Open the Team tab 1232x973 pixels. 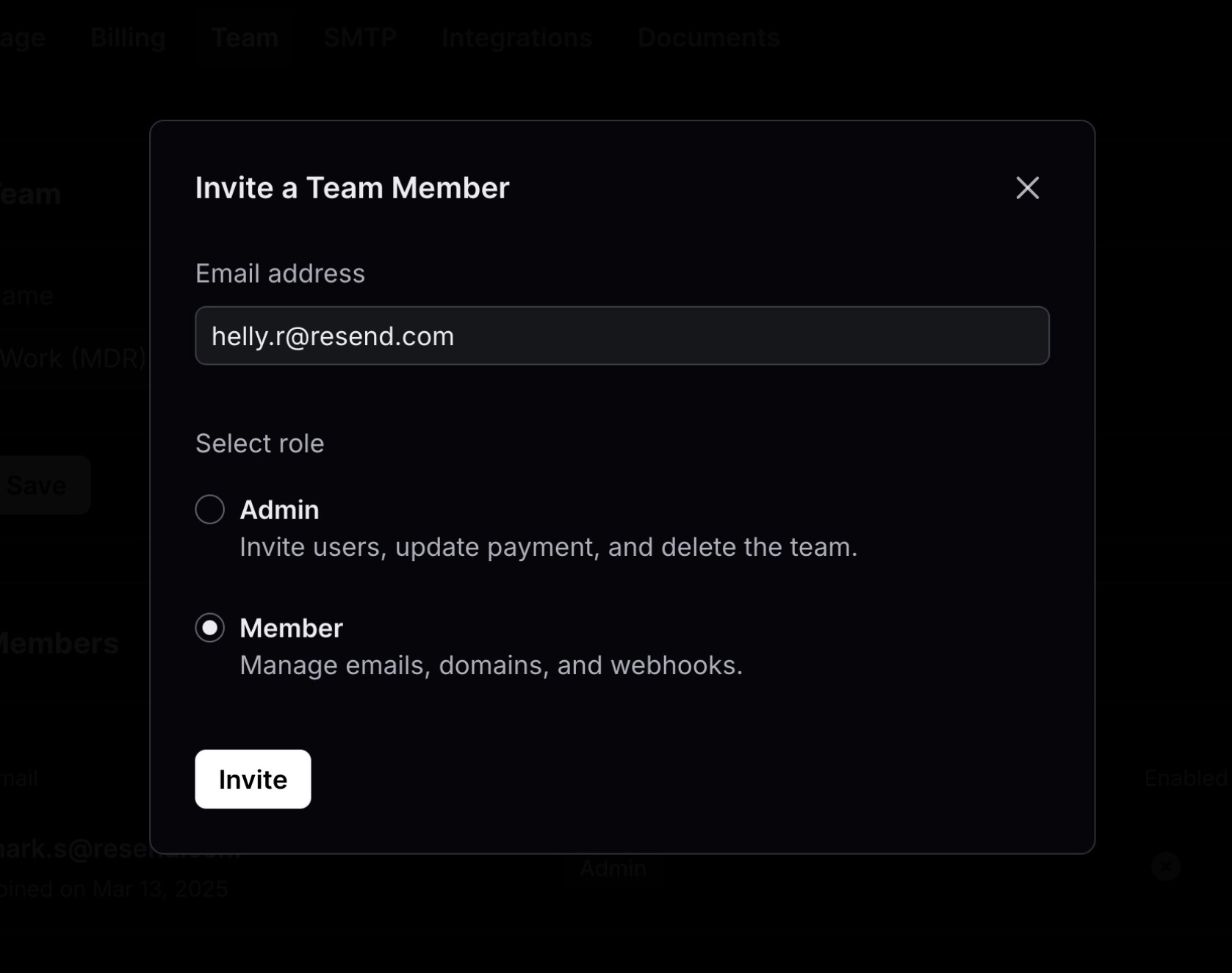245,37
